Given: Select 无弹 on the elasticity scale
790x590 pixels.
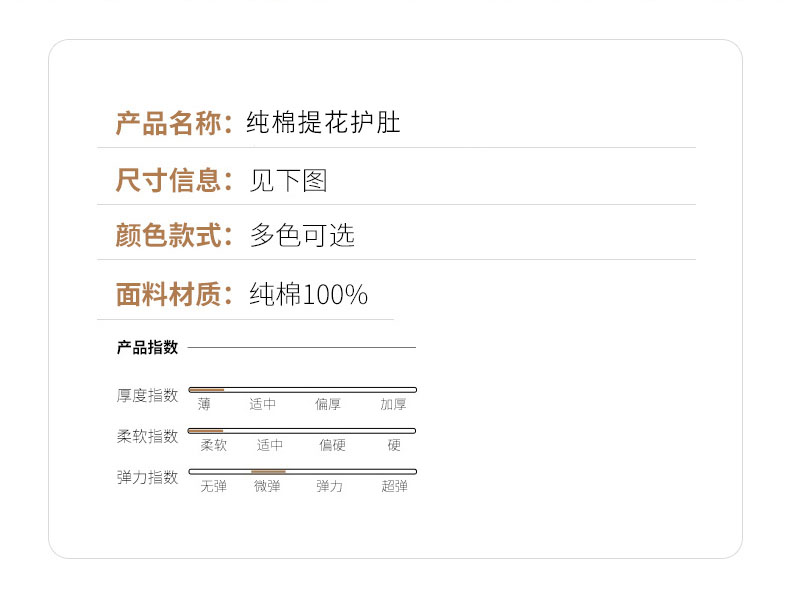Looking at the screenshot, I should point(214,486).
